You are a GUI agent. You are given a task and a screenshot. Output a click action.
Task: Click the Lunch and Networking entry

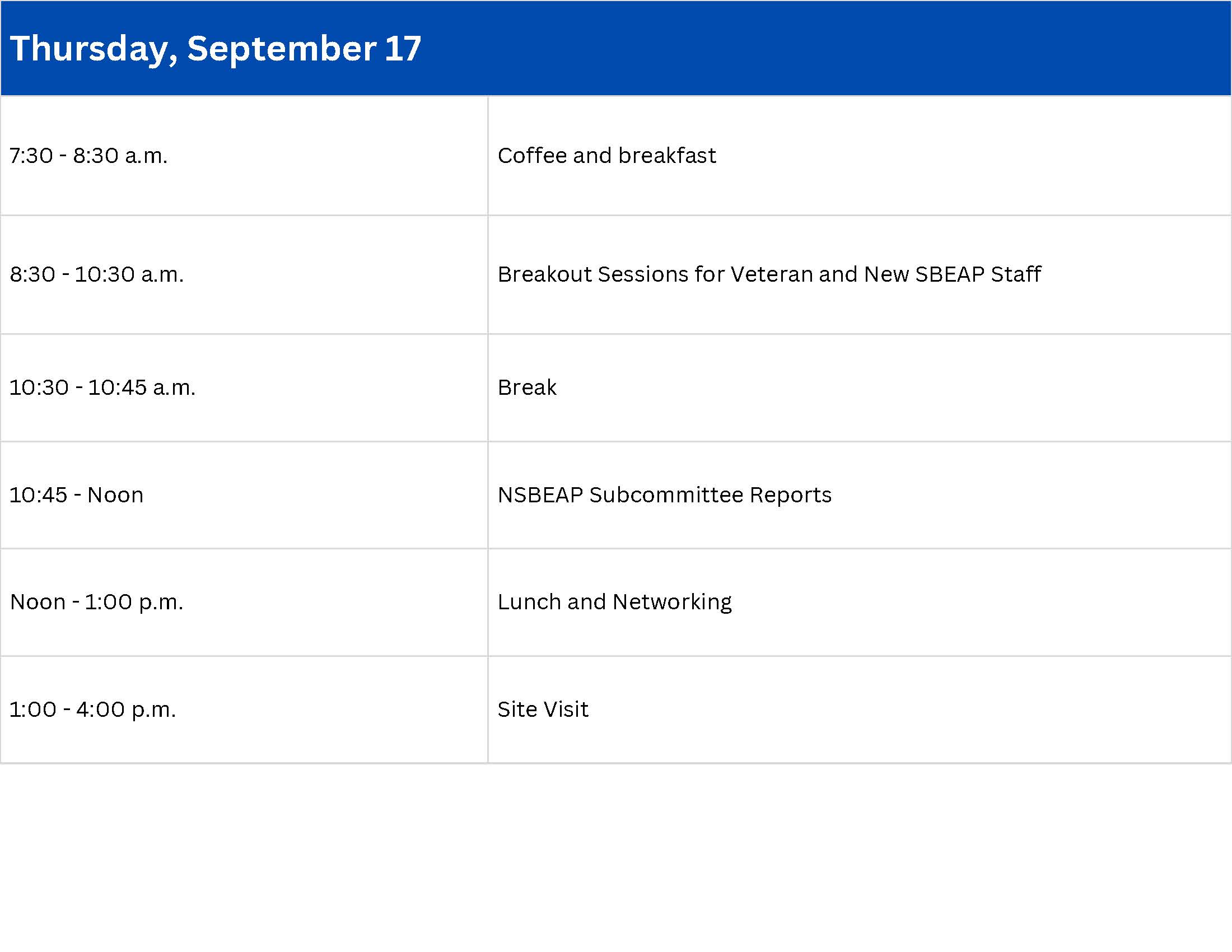[x=614, y=603]
